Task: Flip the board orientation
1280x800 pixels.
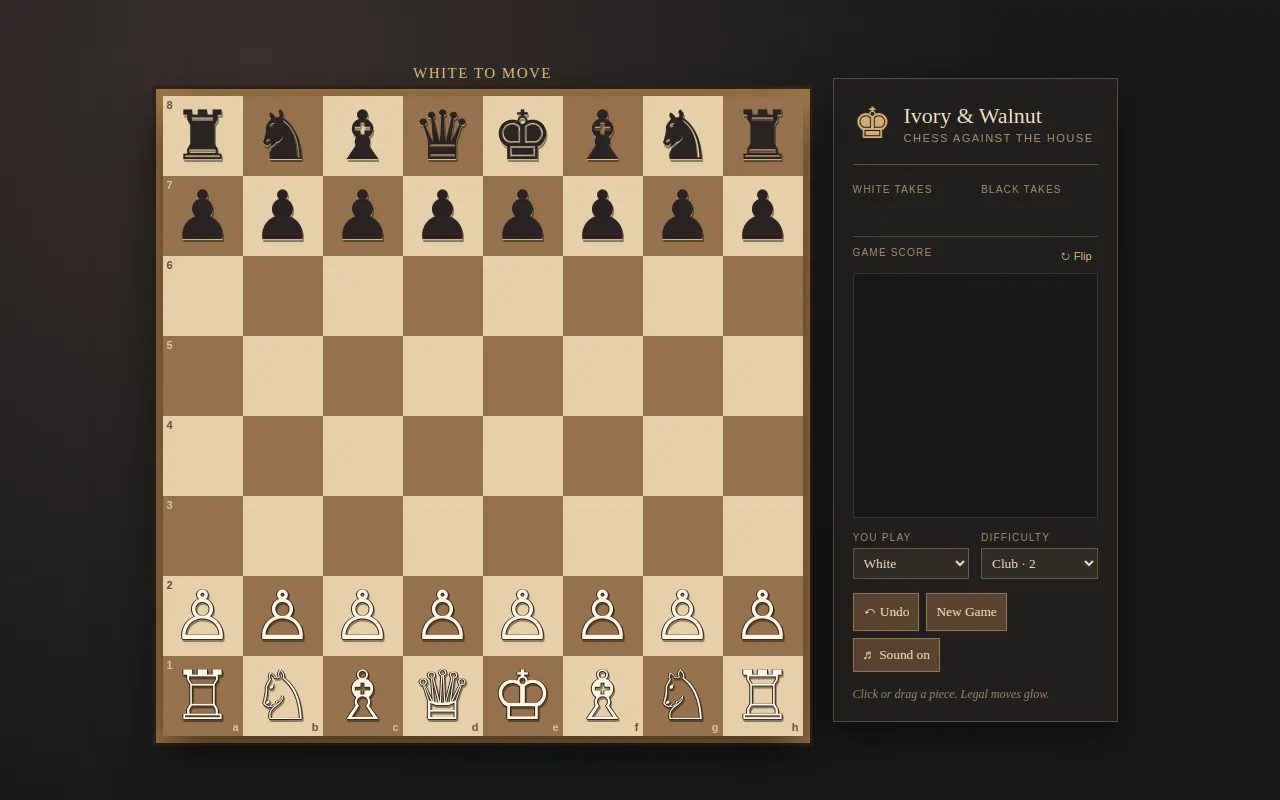Action: [1076, 256]
